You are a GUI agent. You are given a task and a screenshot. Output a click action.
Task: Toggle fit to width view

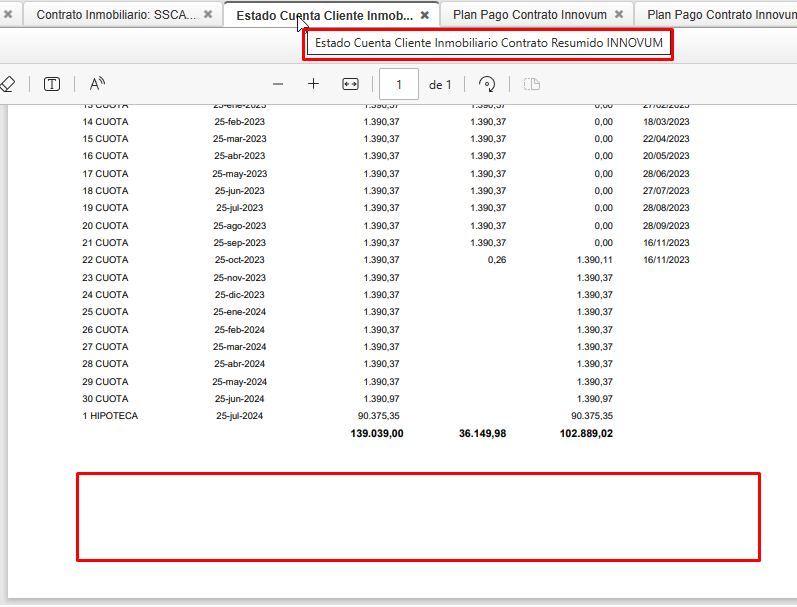tap(350, 85)
